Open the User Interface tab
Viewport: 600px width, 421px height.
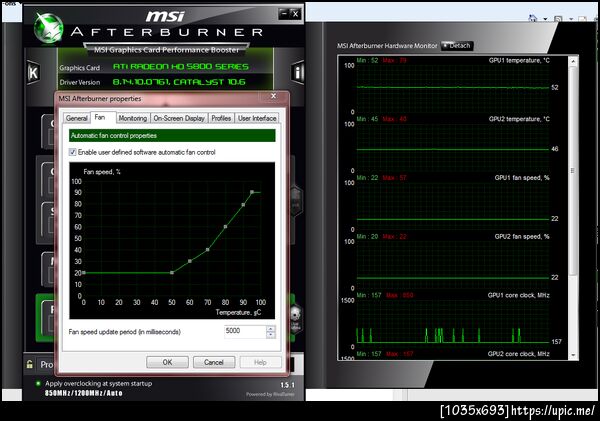(257, 118)
